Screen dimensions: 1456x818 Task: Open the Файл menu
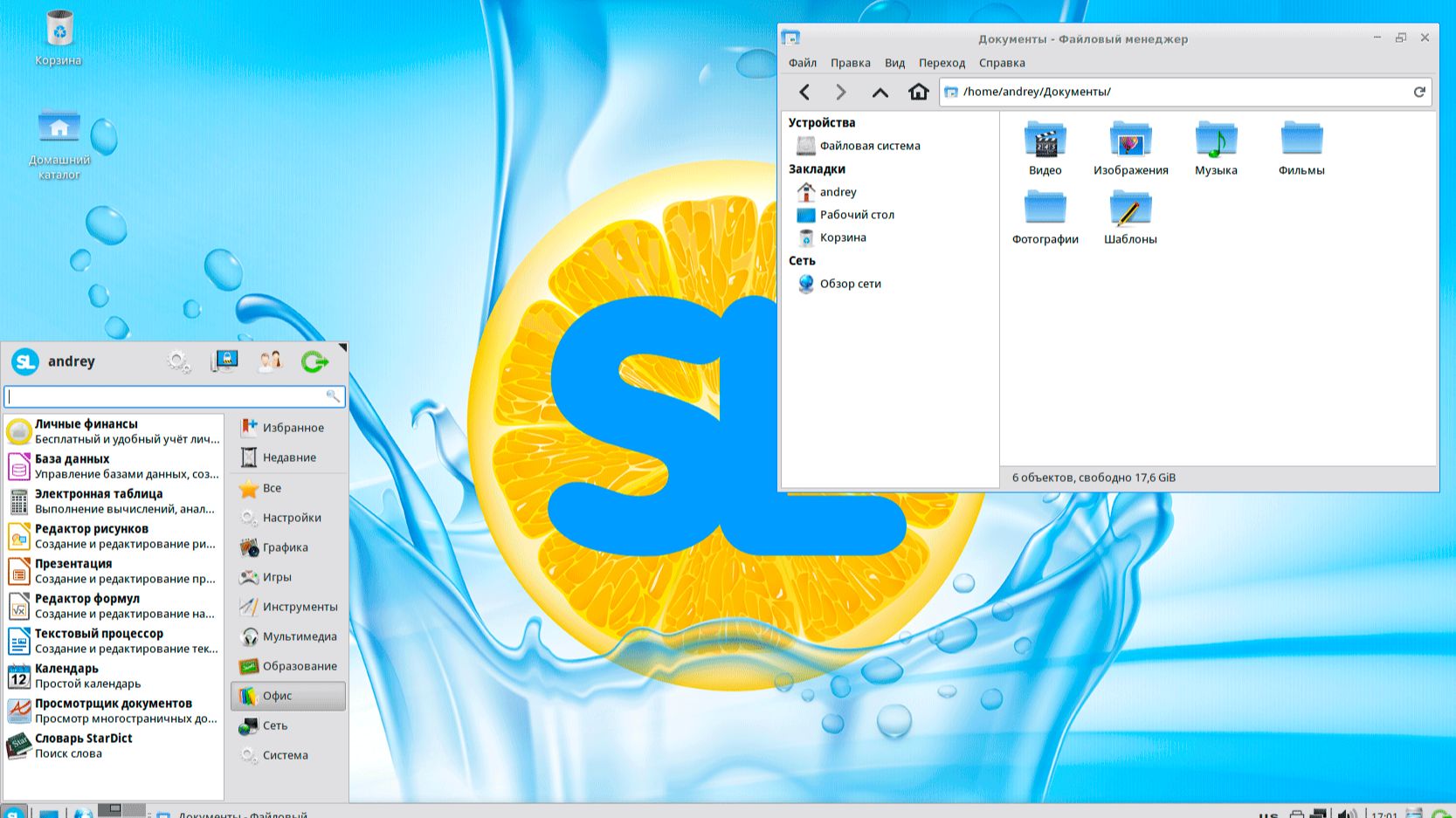[x=803, y=63]
